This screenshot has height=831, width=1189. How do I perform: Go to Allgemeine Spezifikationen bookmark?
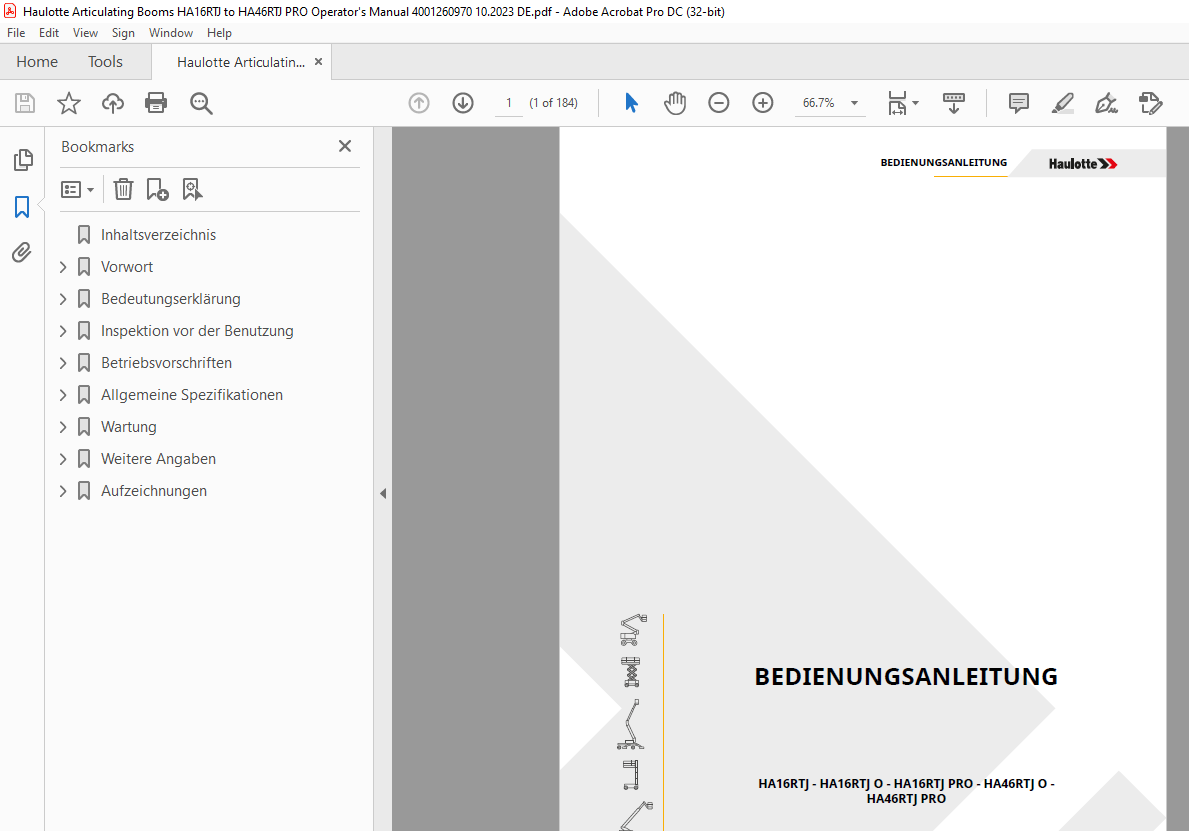tap(192, 395)
